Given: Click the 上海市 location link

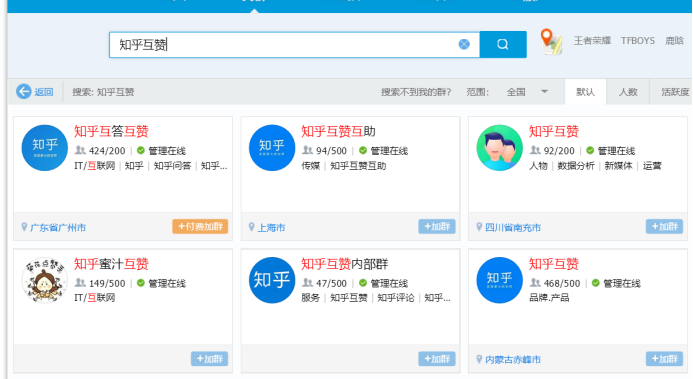Looking at the screenshot, I should point(271,227).
